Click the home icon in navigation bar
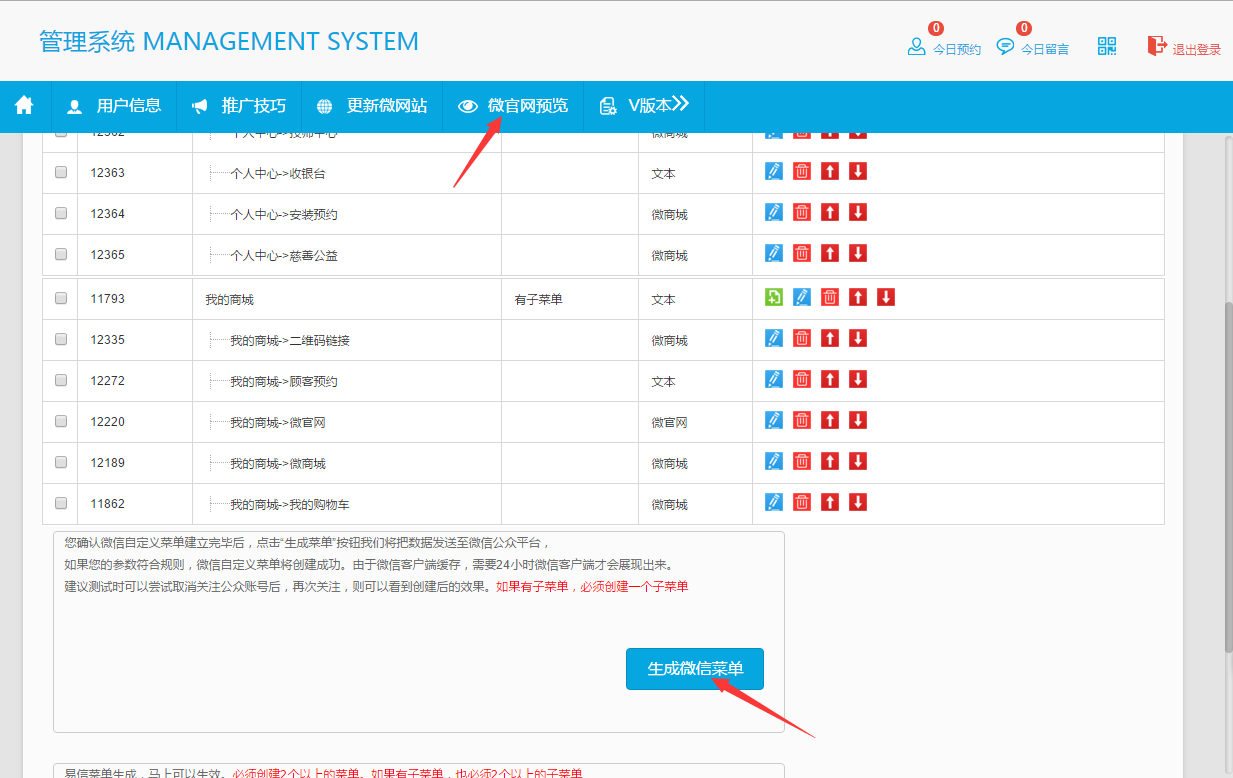 (x=24, y=105)
